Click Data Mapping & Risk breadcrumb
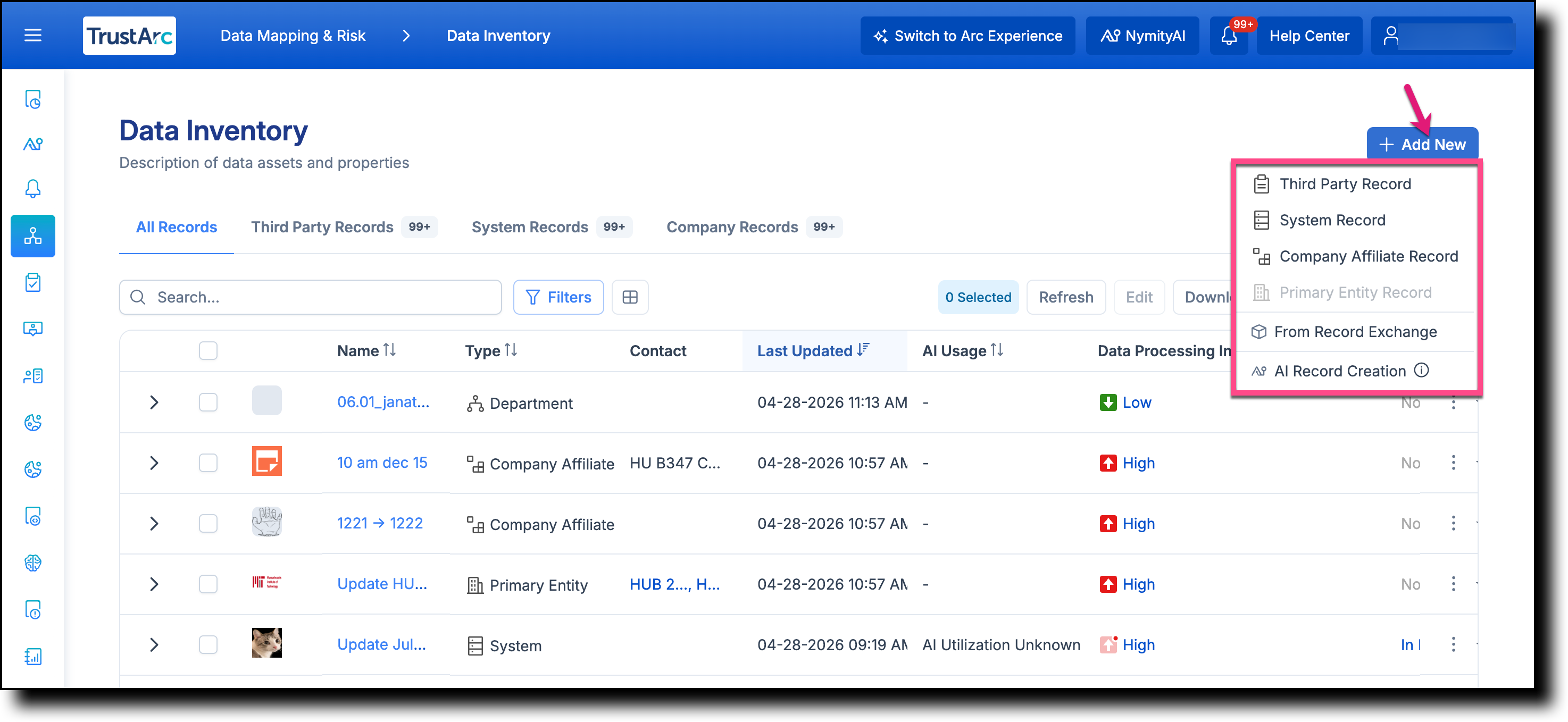This screenshot has width=1568, height=722. [293, 36]
